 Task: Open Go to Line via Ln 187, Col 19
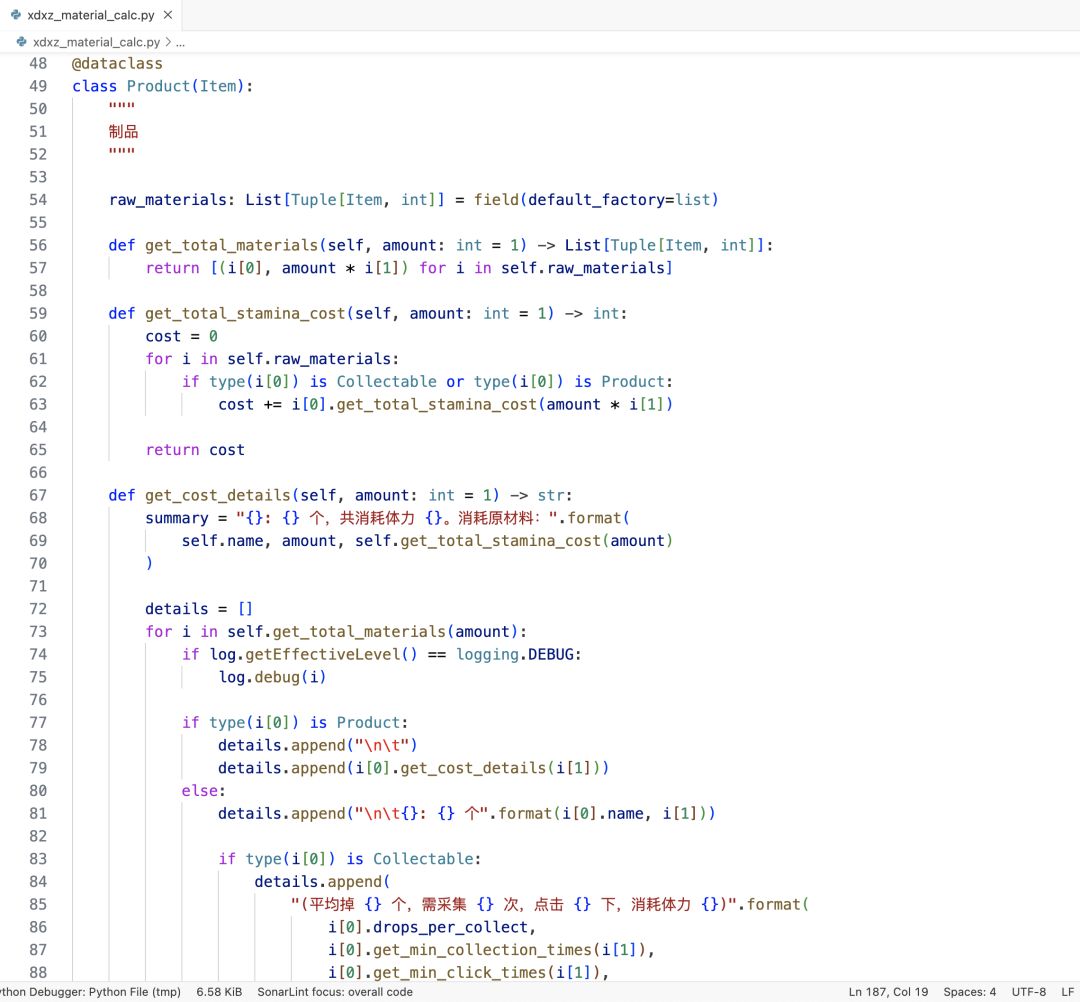click(887, 992)
